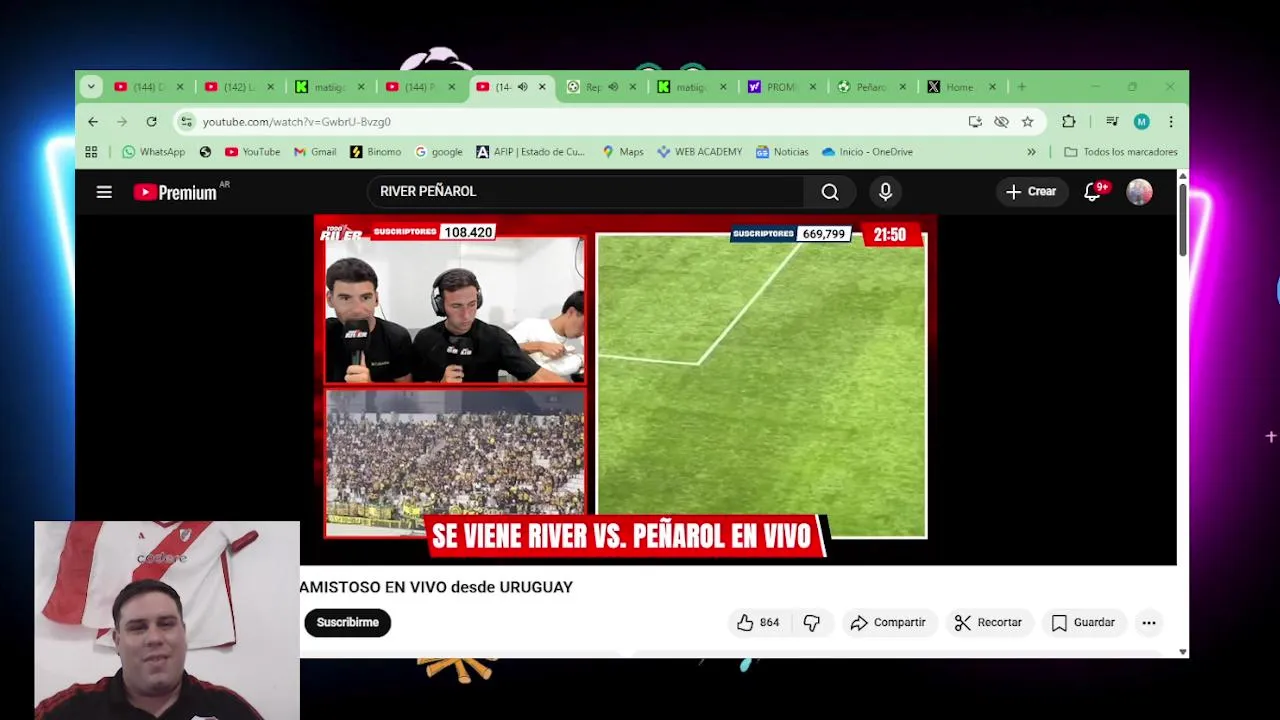
Task: Close the Home X tab
Action: coord(992,87)
